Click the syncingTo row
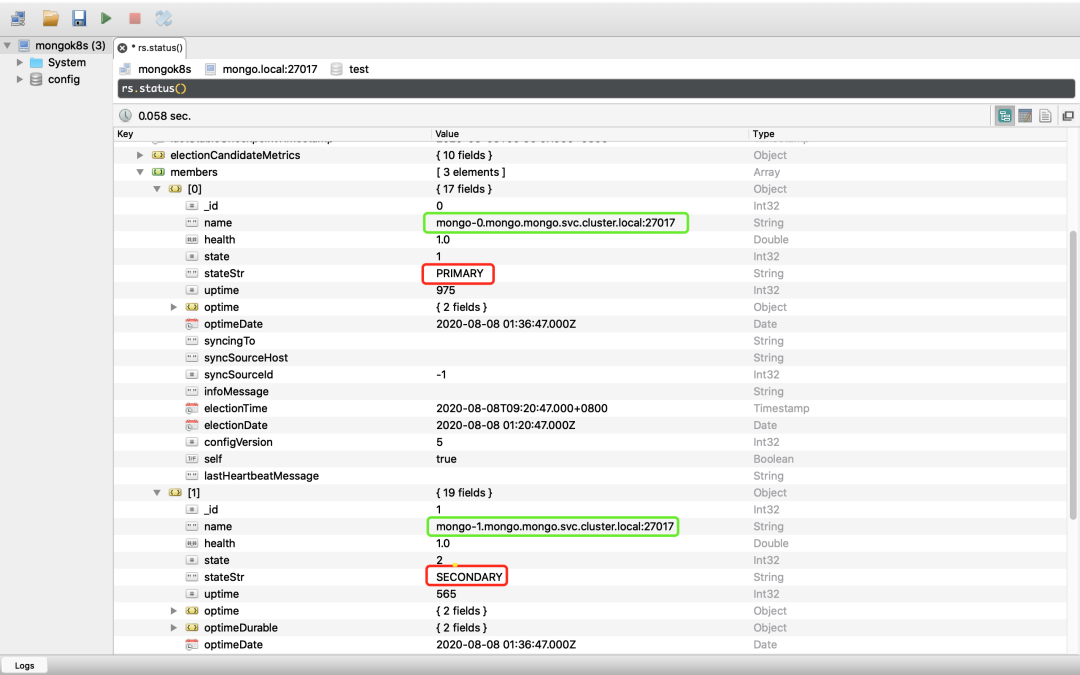The image size is (1080, 675). click(x=590, y=341)
